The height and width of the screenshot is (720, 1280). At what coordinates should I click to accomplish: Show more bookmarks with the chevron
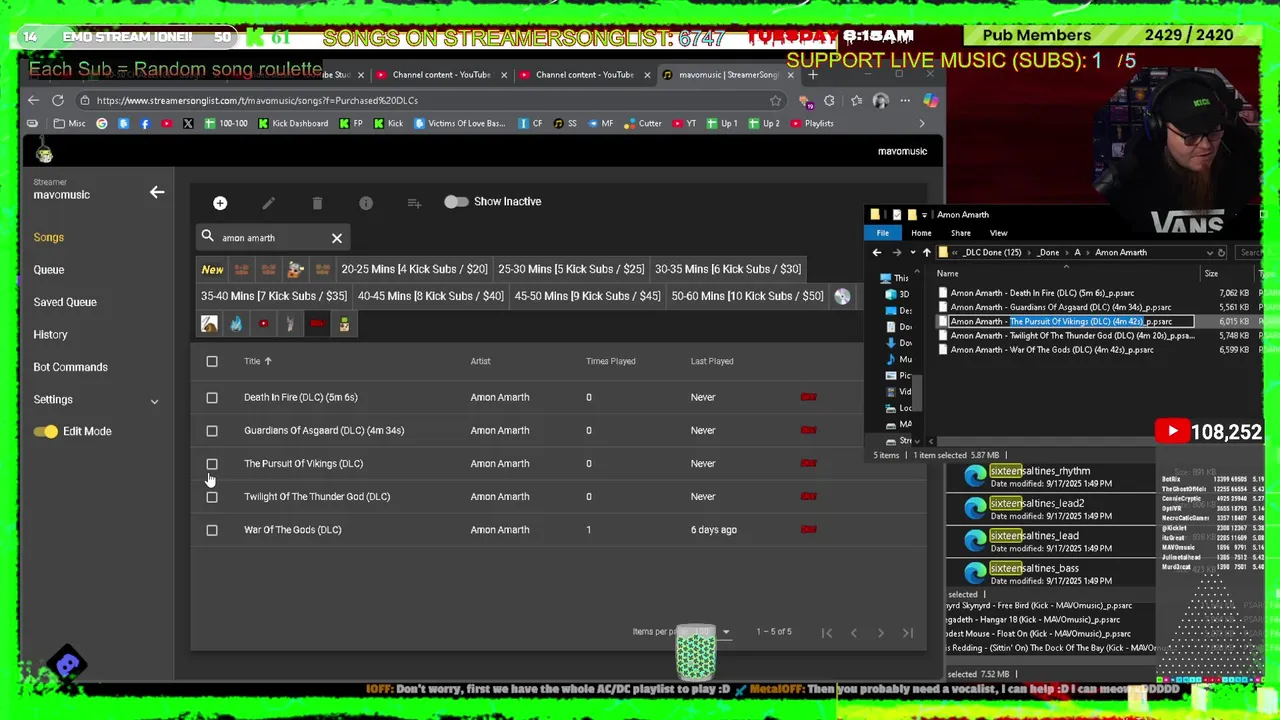[922, 123]
